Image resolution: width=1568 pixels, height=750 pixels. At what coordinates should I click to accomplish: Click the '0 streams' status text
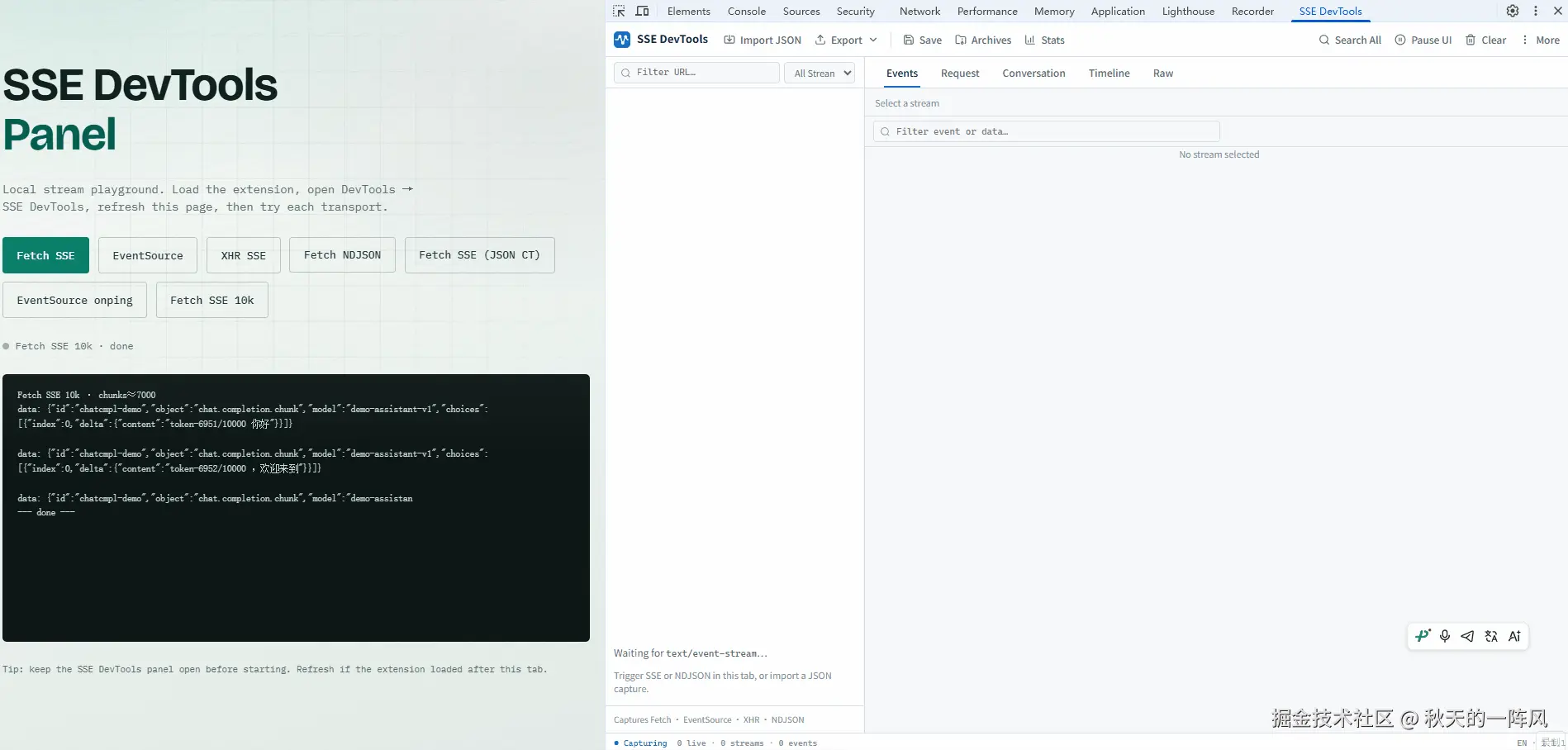[742, 743]
